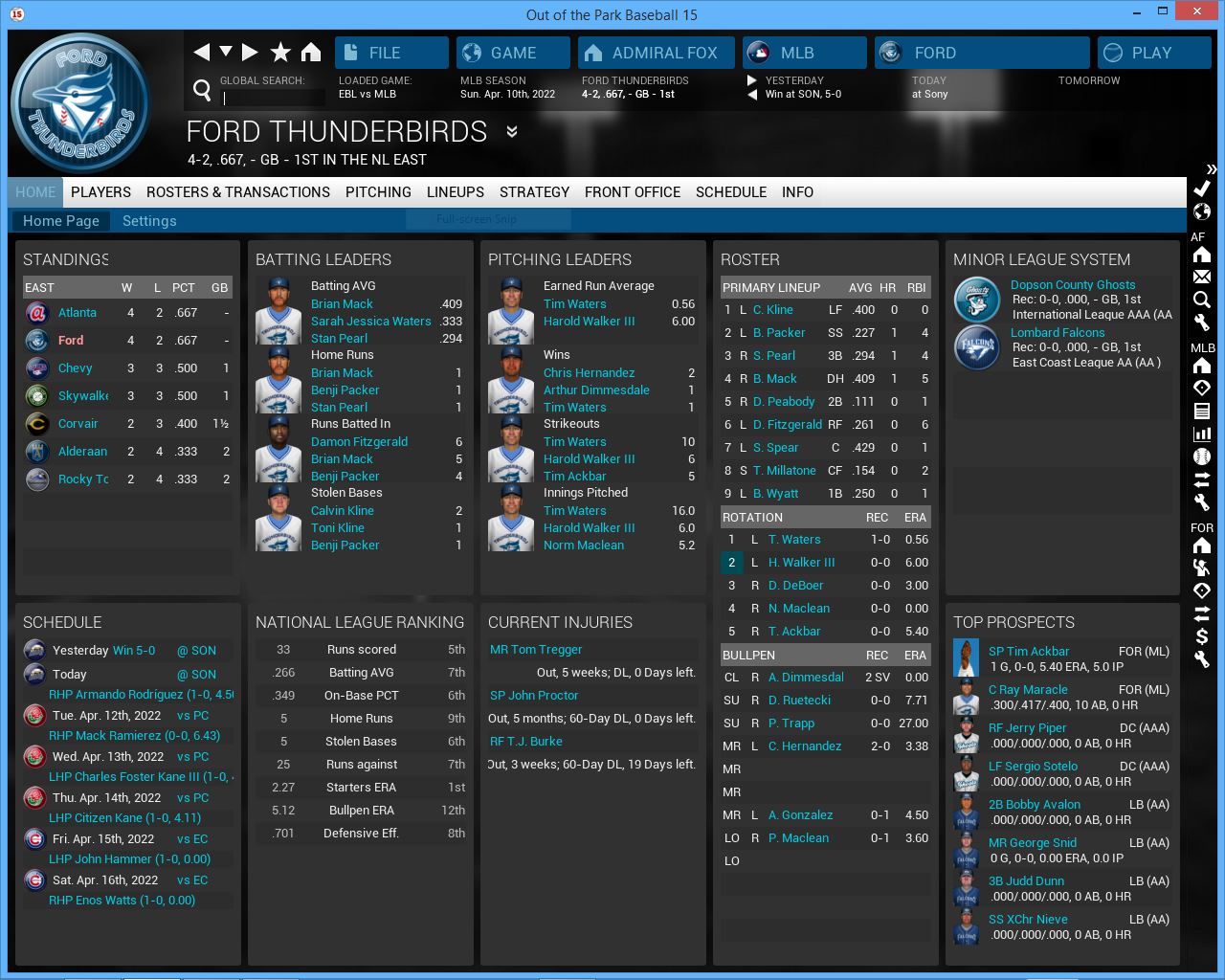Select the Settings sub-tab
Viewport: 1225px width, 980px height.
149,221
